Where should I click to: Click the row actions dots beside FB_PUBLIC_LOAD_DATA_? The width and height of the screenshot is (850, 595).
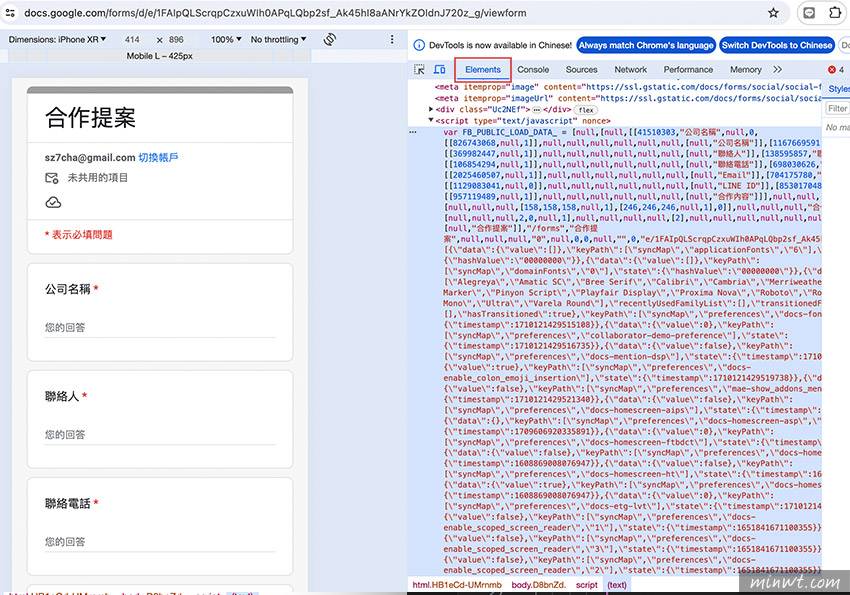(x=413, y=132)
